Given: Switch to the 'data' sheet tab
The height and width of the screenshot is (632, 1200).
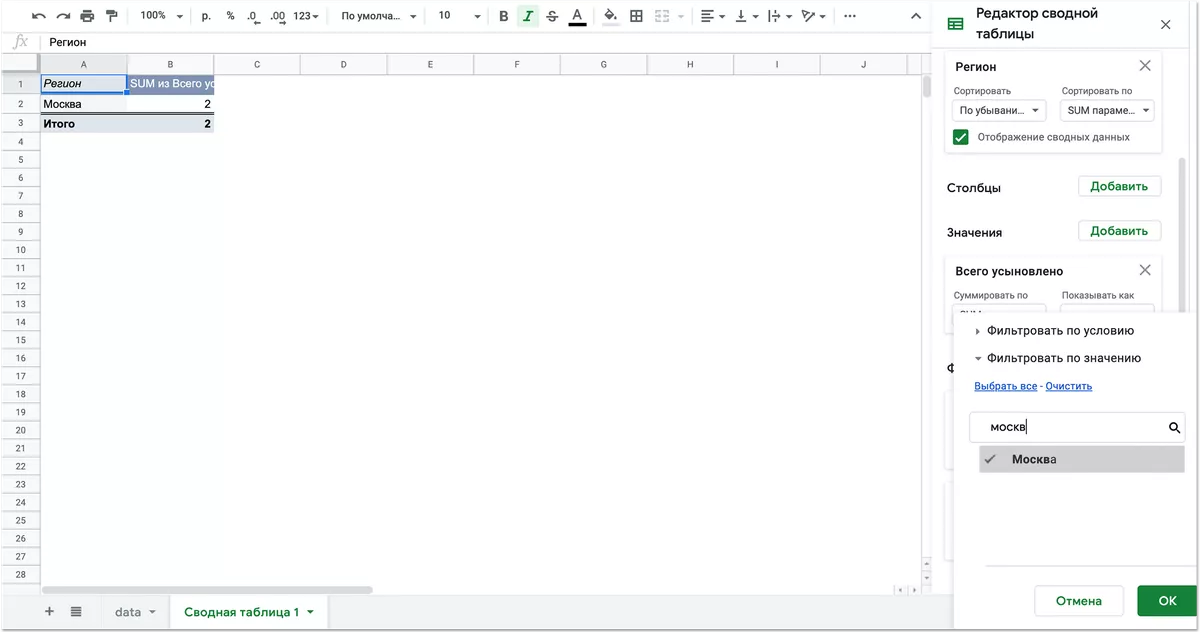Looking at the screenshot, I should coord(128,612).
